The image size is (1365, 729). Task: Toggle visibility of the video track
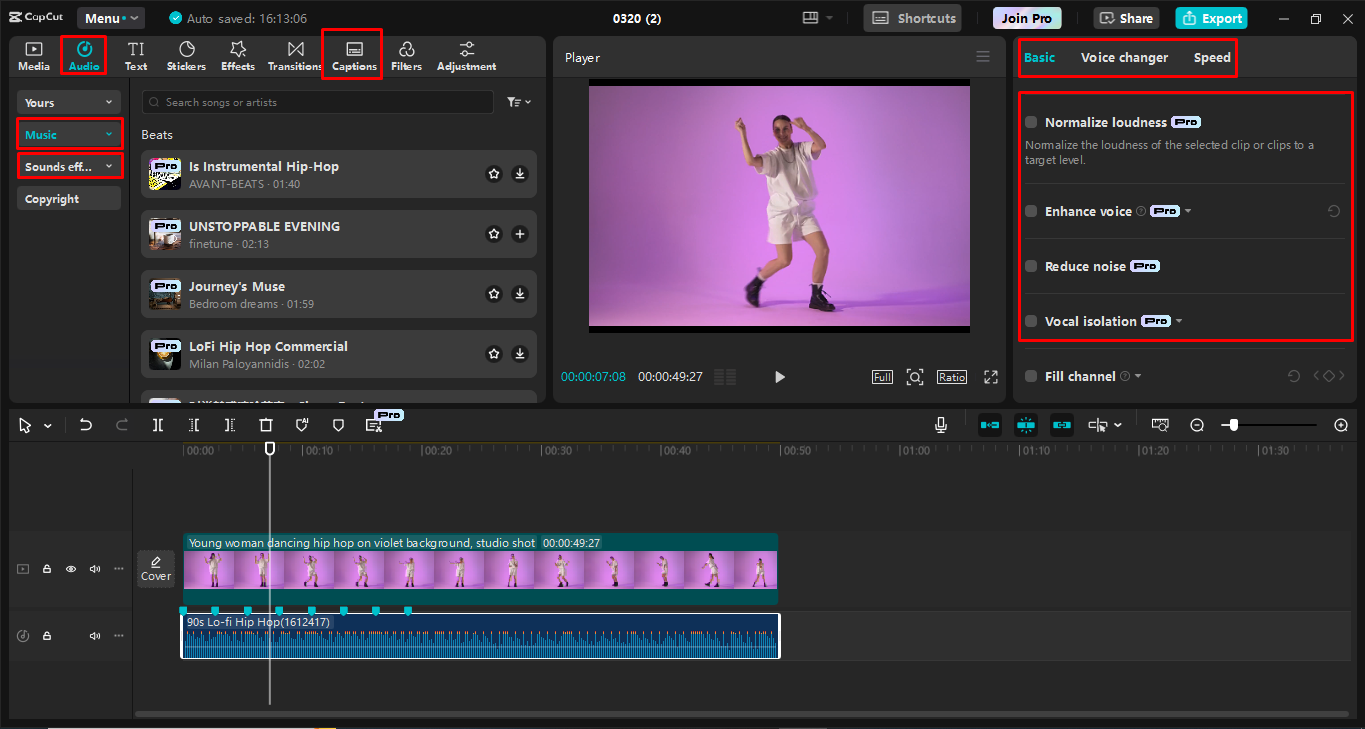click(70, 568)
